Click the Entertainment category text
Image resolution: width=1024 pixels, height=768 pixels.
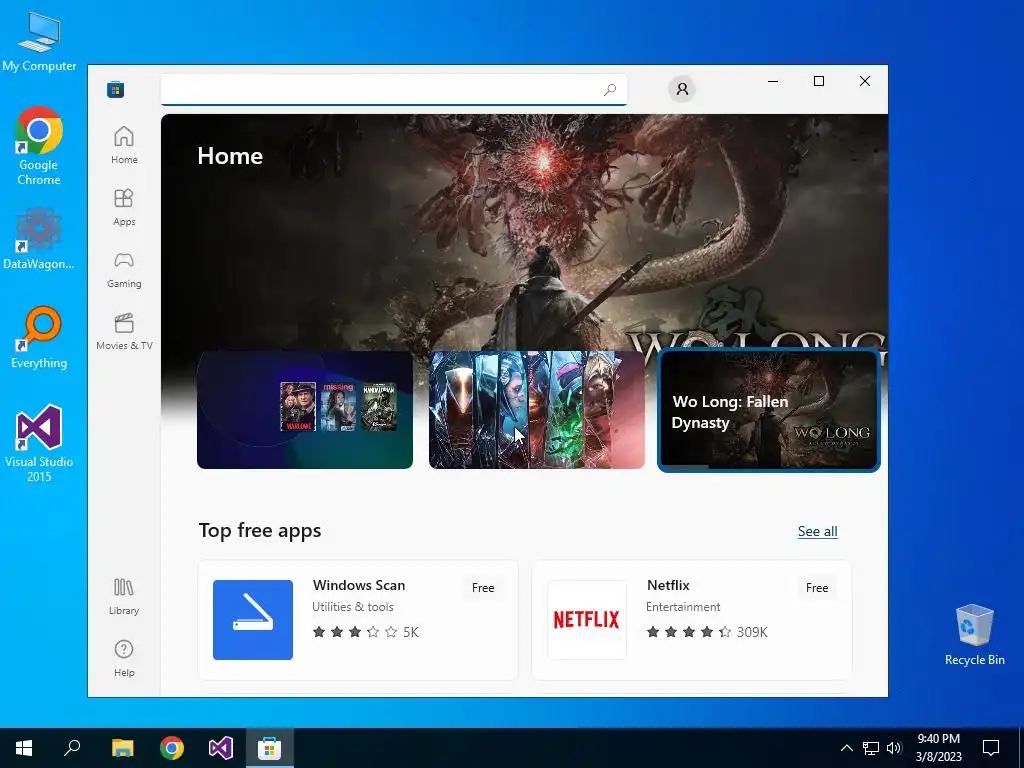[x=683, y=607]
